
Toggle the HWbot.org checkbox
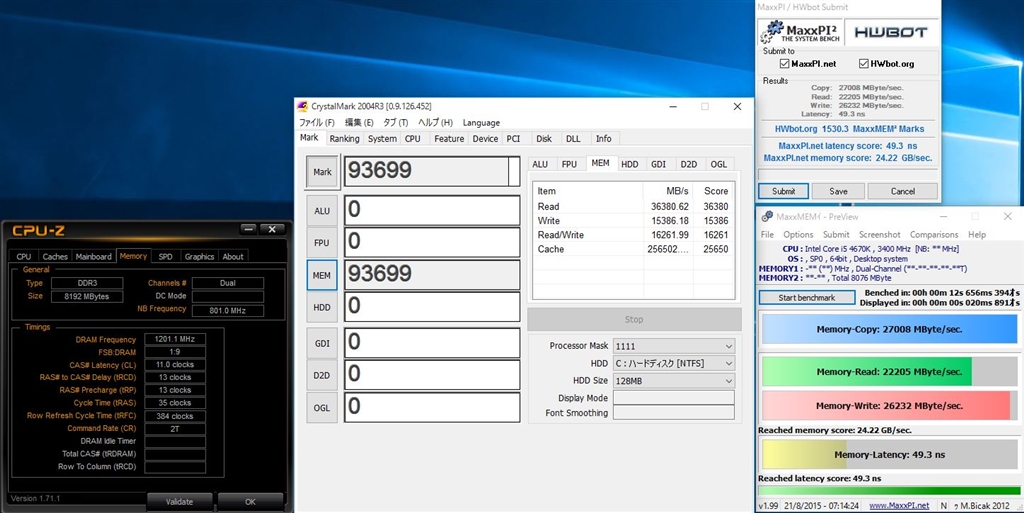[864, 64]
